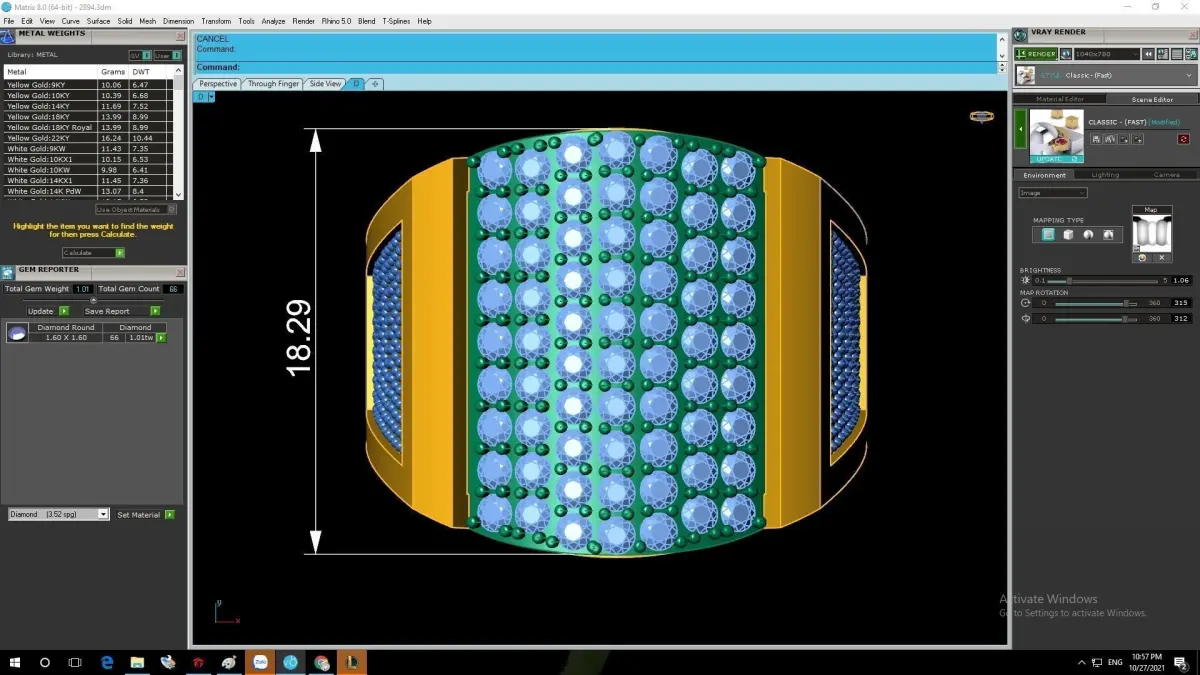Open the Surface menu
This screenshot has height=675, width=1200.
[98, 21]
